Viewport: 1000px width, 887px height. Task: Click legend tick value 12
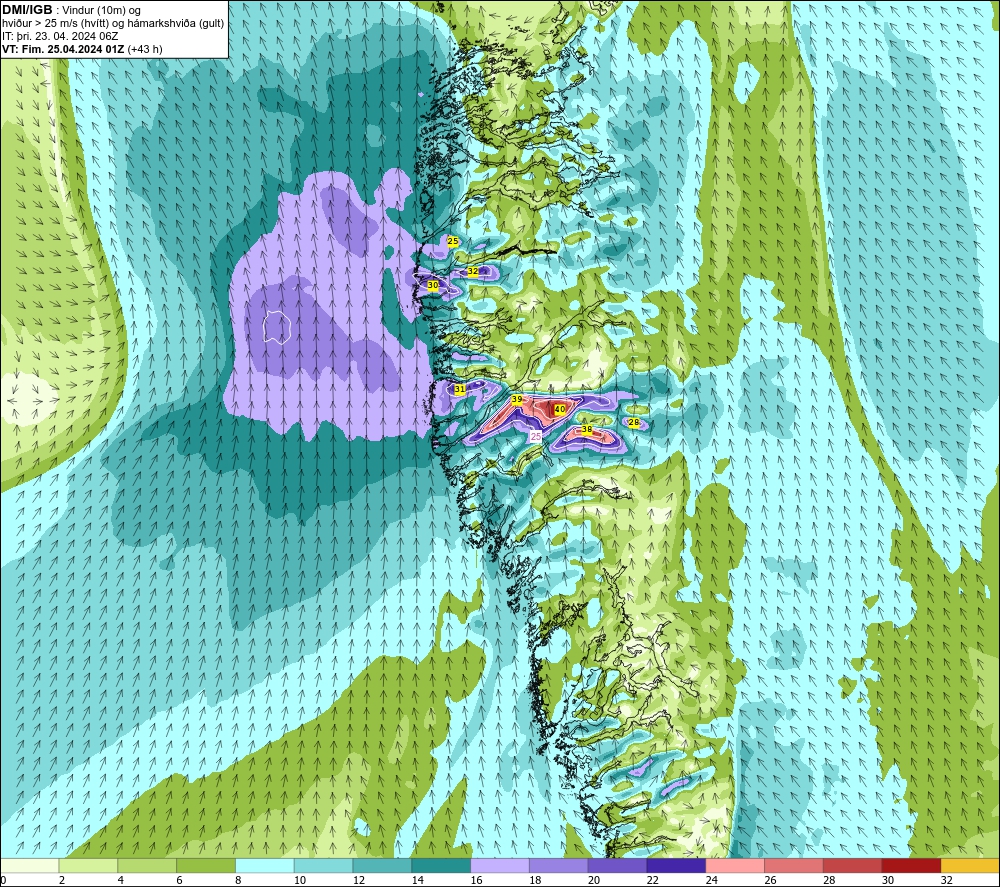358,880
